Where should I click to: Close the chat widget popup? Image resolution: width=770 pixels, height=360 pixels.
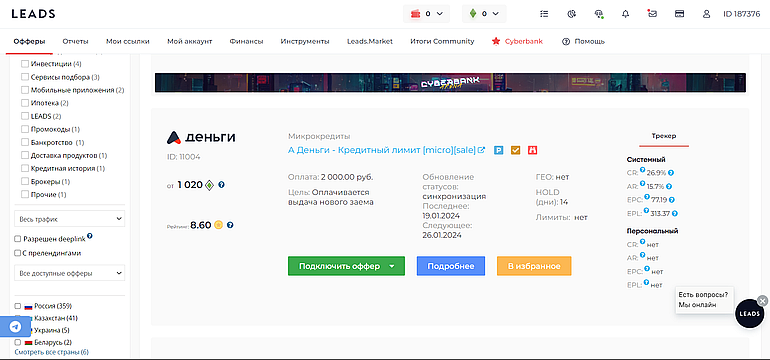tap(762, 301)
